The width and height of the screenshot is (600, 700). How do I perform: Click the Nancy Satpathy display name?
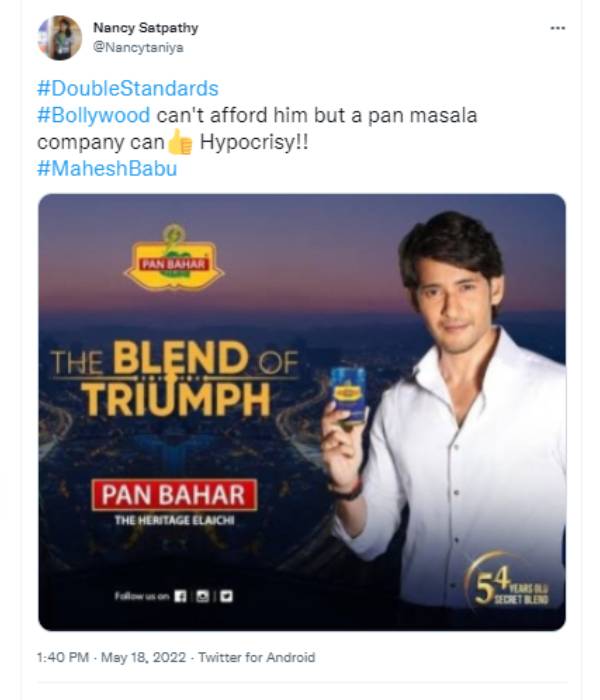click(x=146, y=28)
